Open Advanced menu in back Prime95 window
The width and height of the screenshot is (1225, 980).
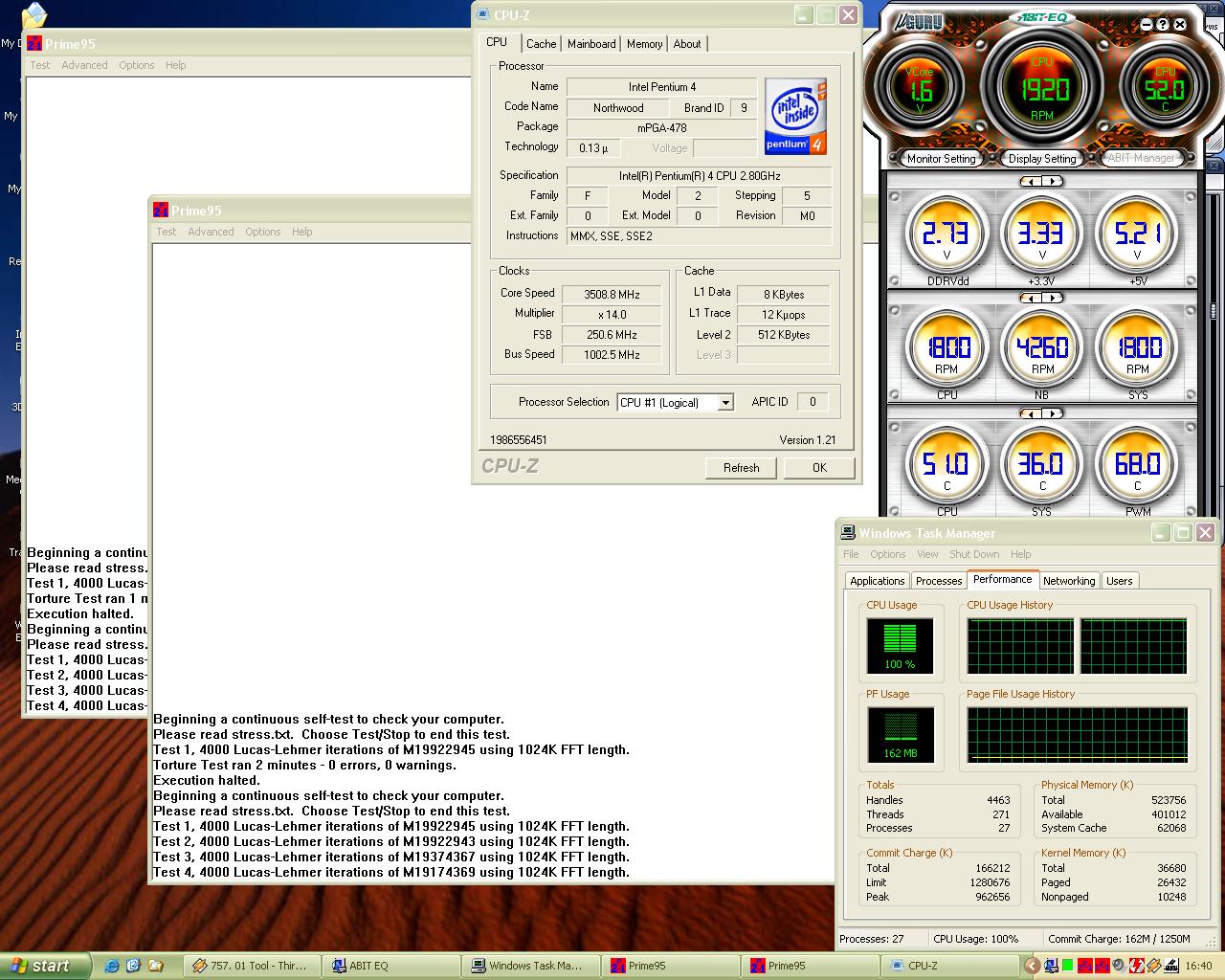click(x=84, y=65)
